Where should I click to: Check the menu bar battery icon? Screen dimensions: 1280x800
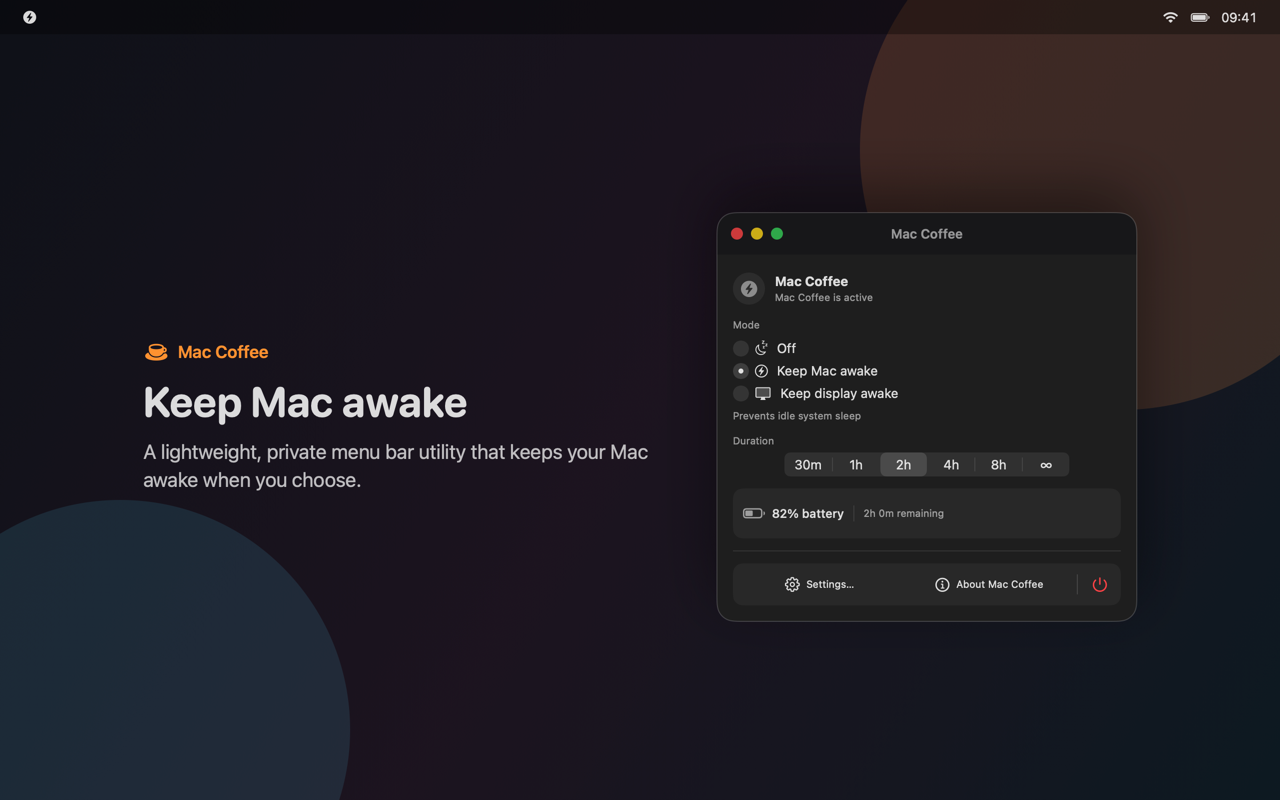1200,17
